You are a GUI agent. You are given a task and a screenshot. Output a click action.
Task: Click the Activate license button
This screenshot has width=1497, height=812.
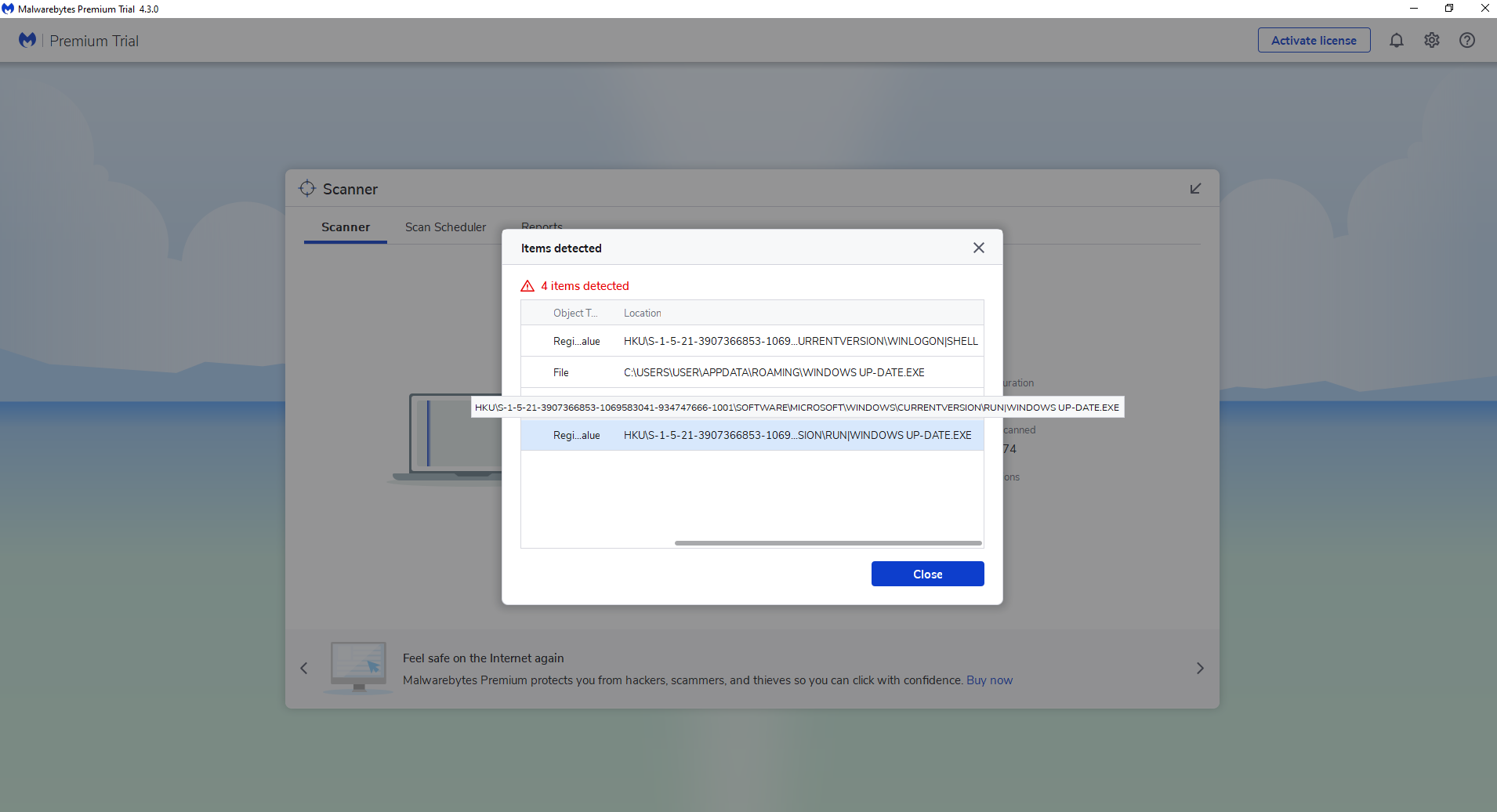(1314, 40)
